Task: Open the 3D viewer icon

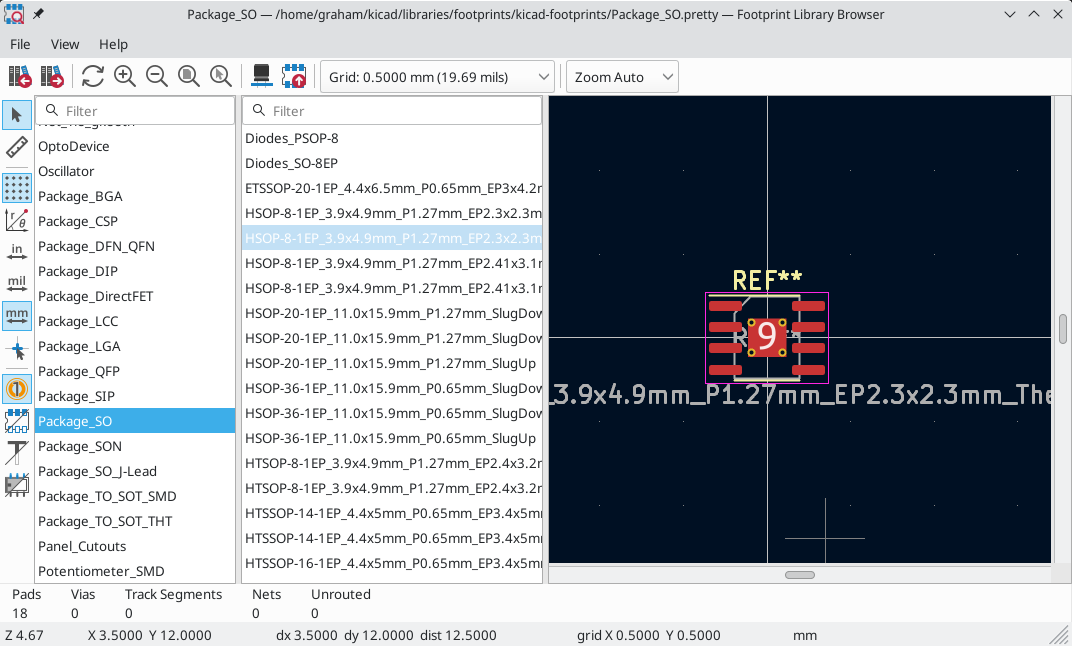Action: 262,77
